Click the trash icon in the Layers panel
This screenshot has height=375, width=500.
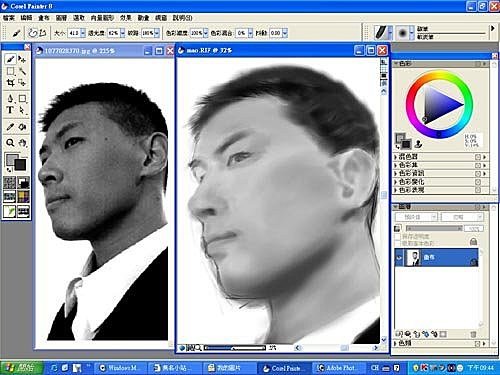473,334
